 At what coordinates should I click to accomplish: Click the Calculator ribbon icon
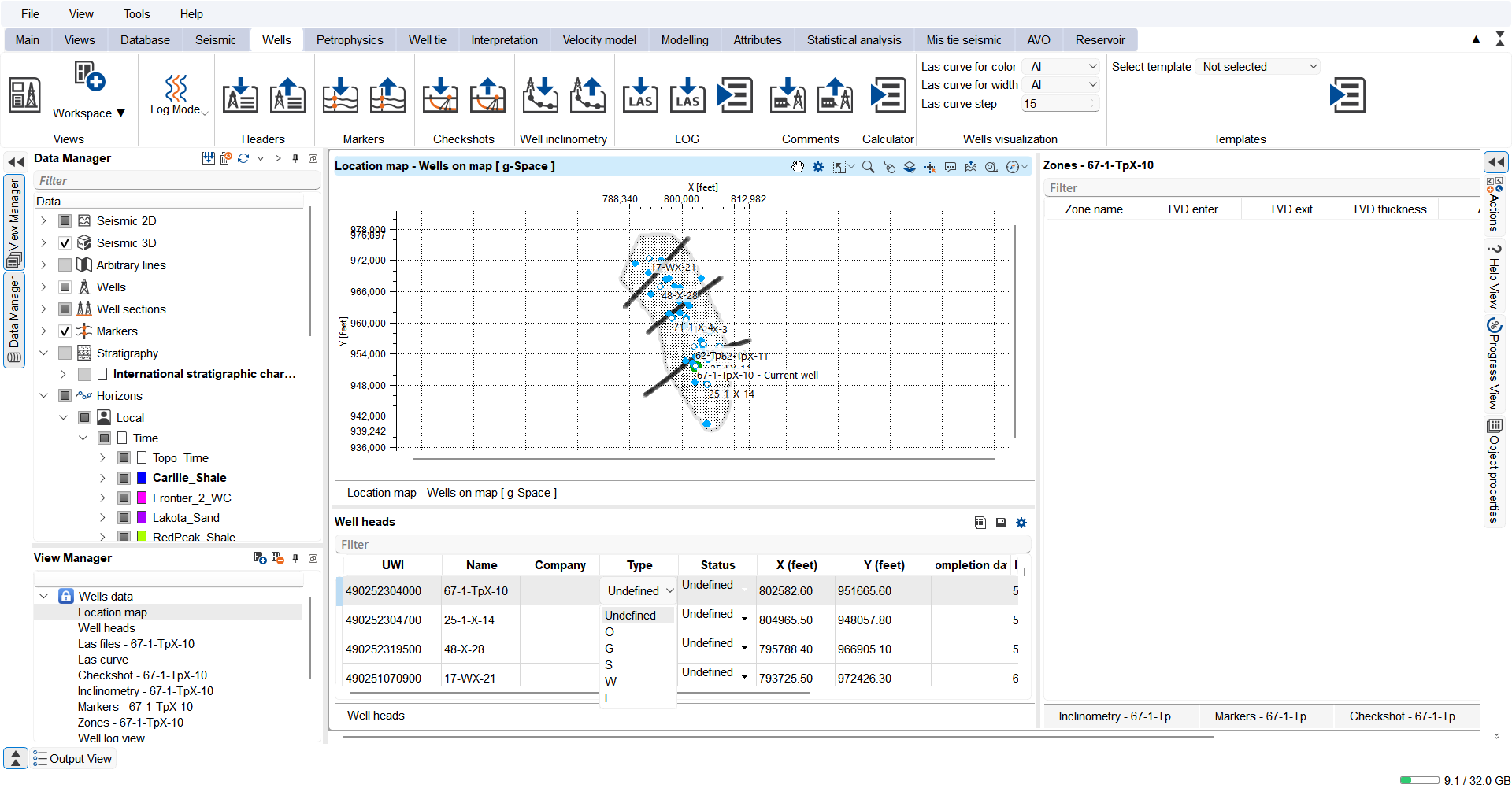(x=888, y=95)
